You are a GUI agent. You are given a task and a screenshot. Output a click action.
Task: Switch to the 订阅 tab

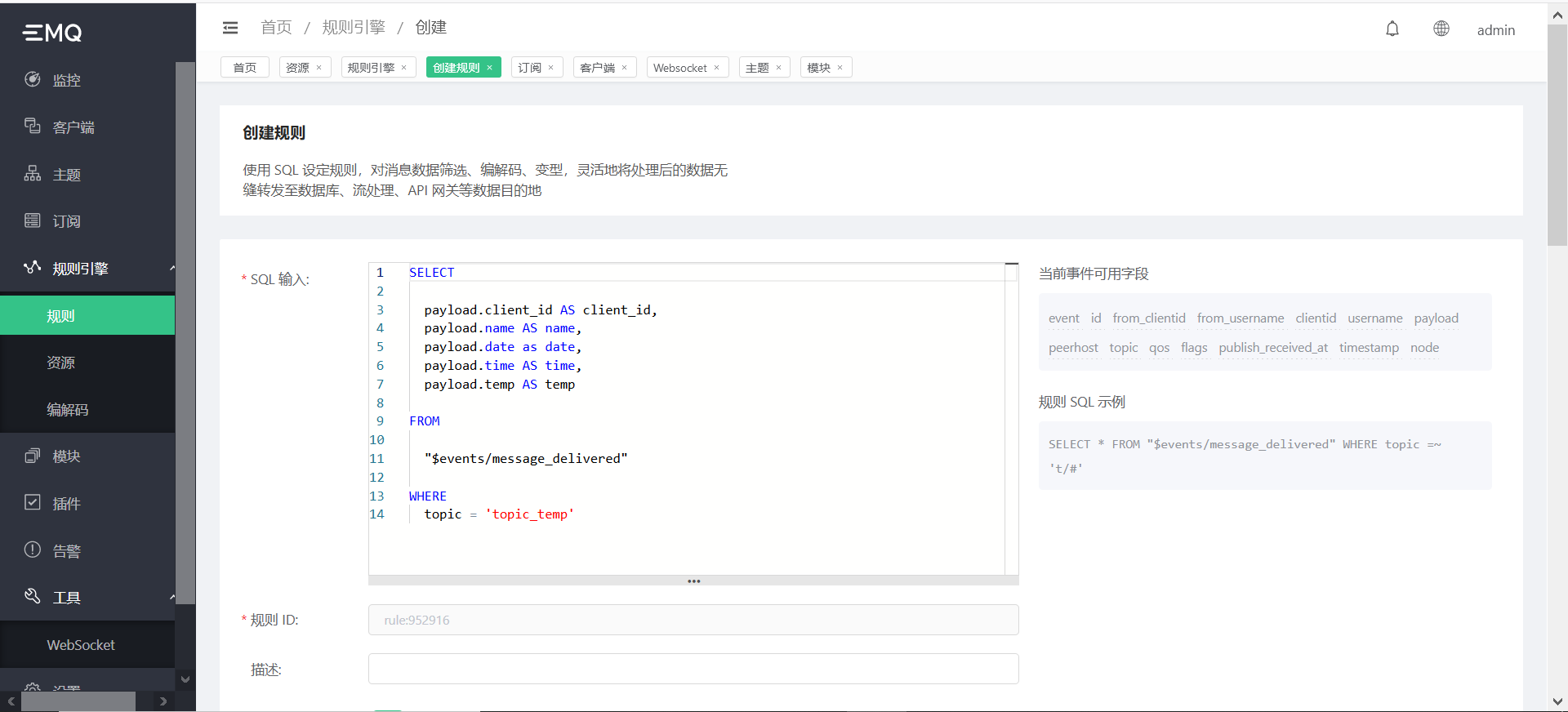coord(530,68)
